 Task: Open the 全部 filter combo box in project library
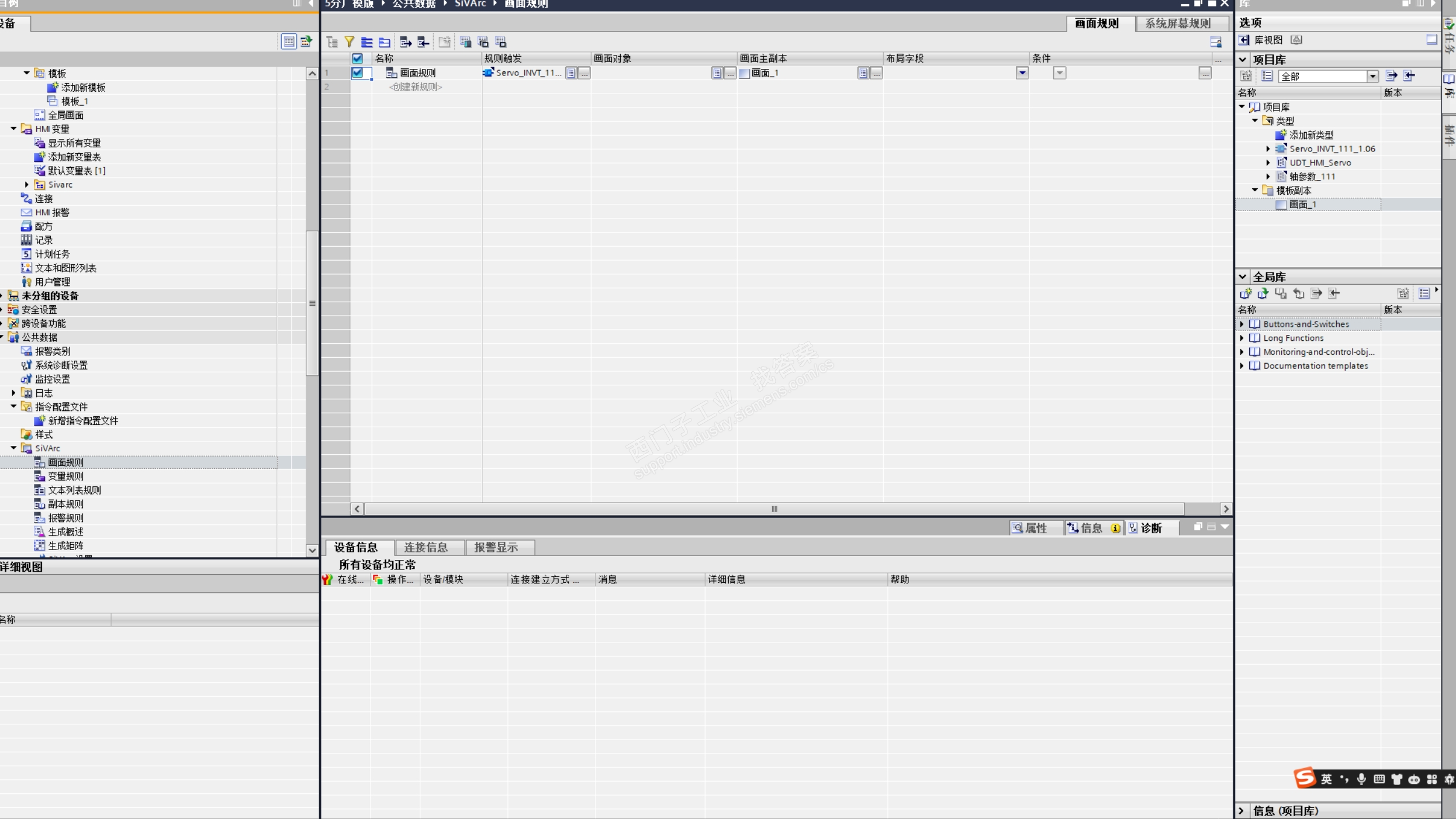point(1372,77)
